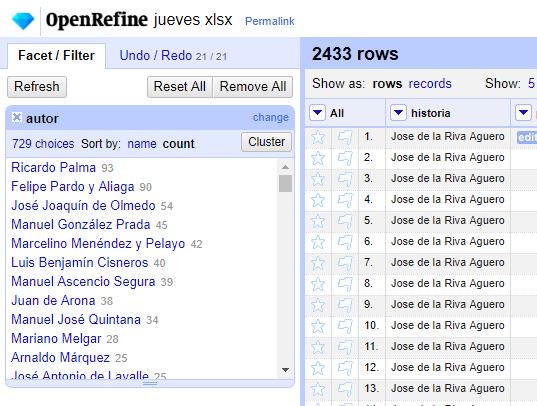Viewport: 537px width, 406px height.
Task: Click change on the autor facet
Action: pyautogui.click(x=271, y=117)
